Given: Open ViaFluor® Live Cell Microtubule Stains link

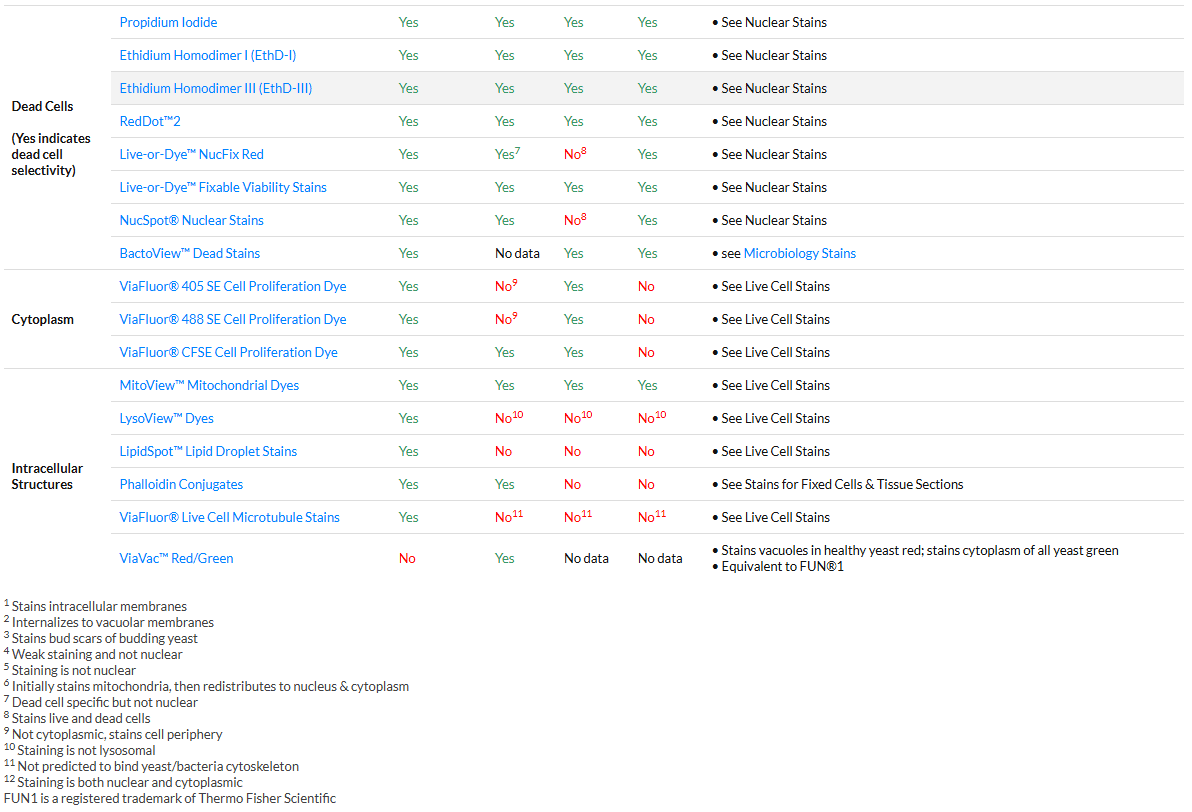Looking at the screenshot, I should tap(230, 517).
